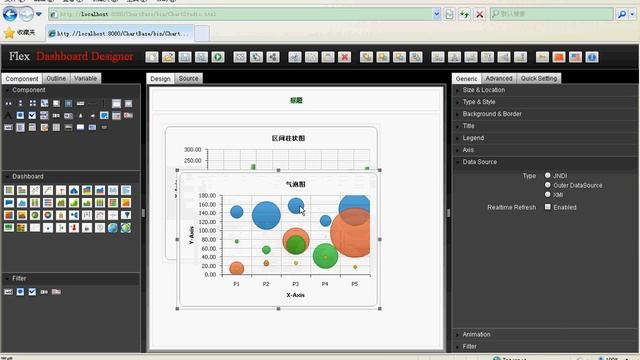Select the letter A label component
Screen dimensions: 640x360
[8, 116]
